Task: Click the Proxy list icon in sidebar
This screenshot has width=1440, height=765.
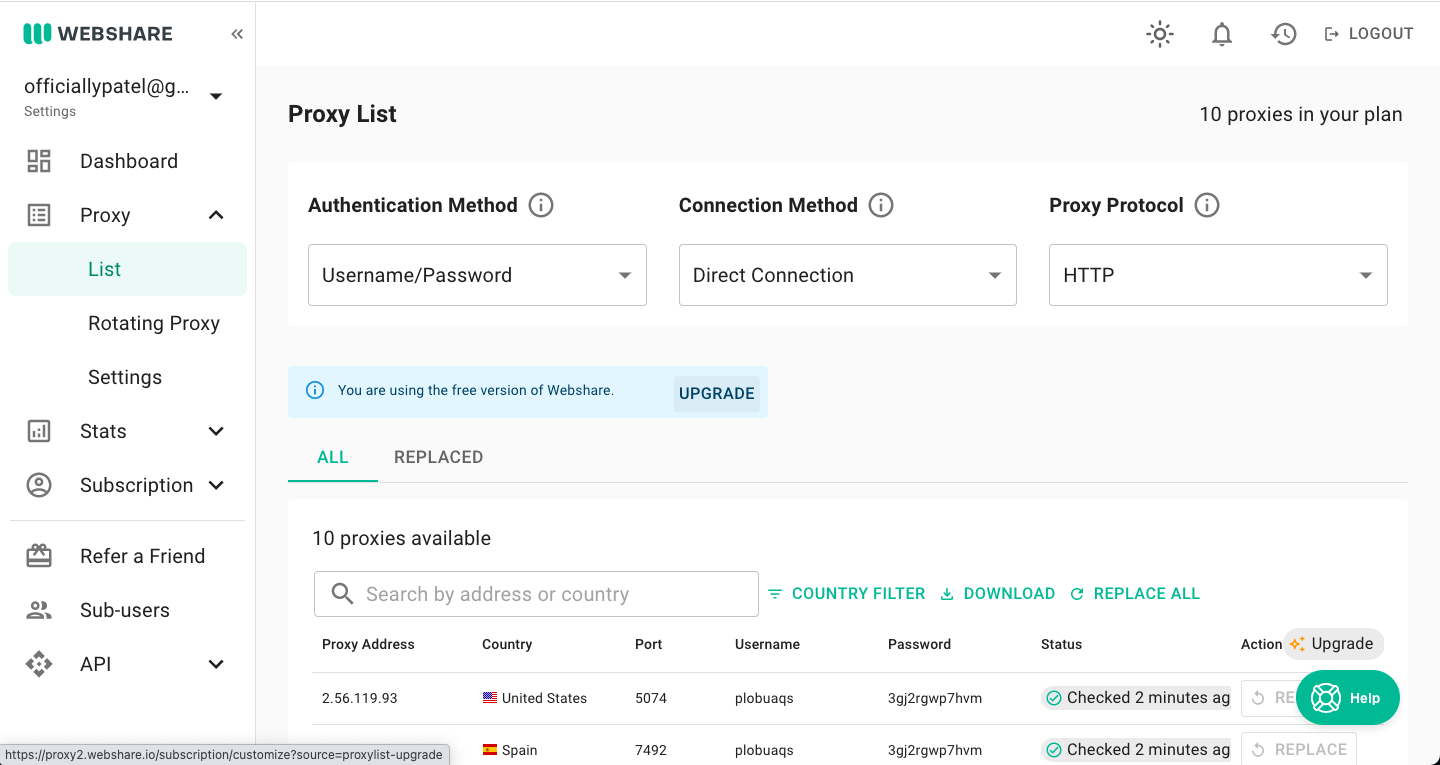Action: (39, 215)
